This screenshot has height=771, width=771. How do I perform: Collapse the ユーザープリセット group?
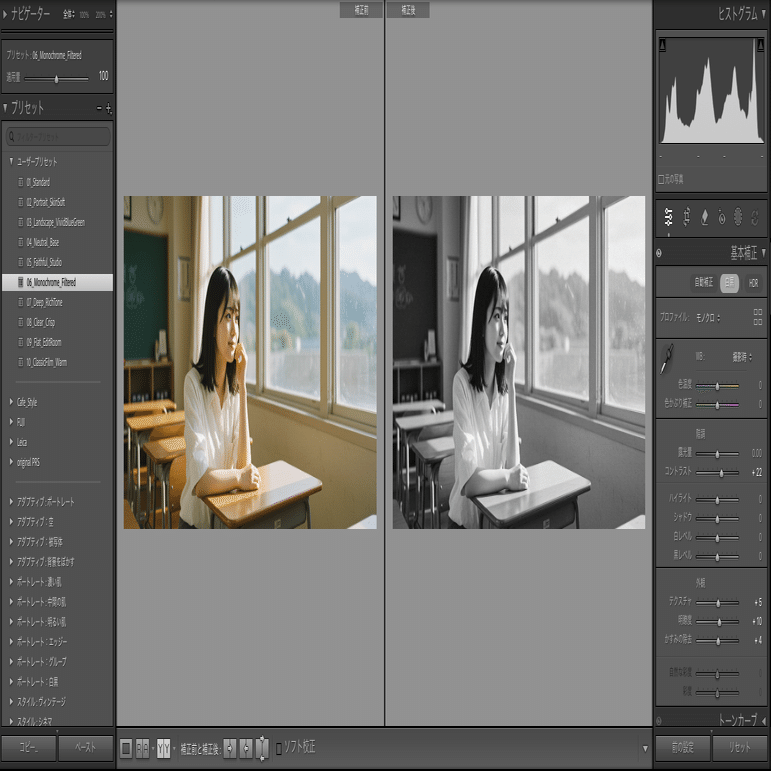tap(11, 161)
